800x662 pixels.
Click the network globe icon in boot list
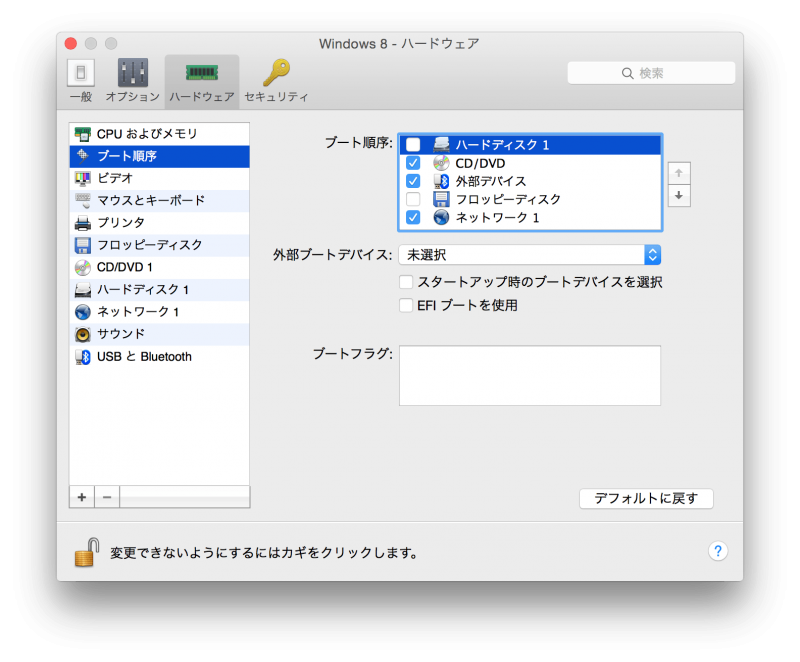441,218
